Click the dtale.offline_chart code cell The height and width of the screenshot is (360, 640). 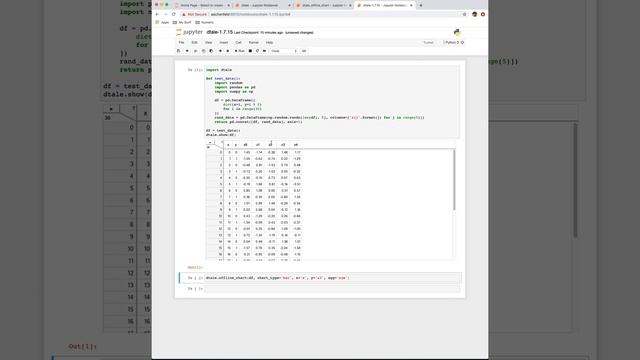pyautogui.click(x=333, y=278)
